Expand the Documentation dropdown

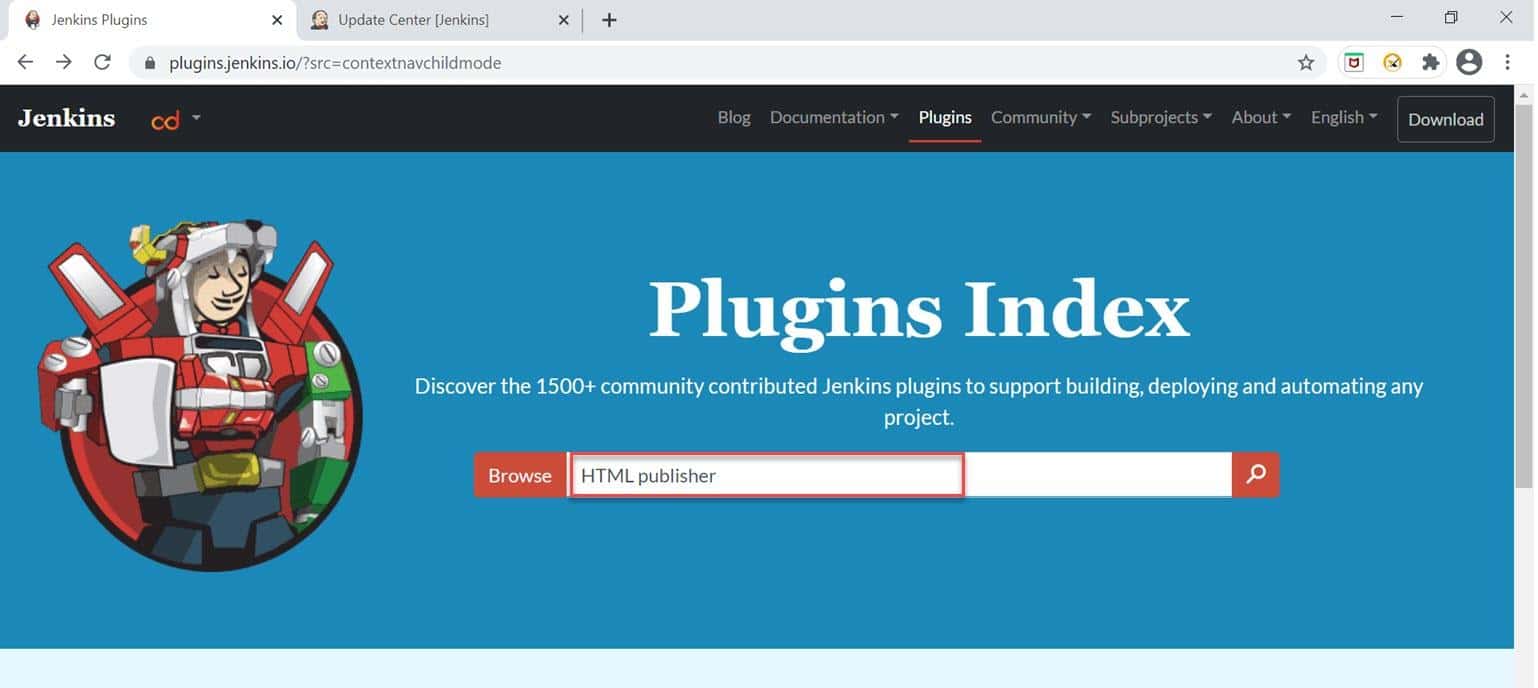point(834,118)
